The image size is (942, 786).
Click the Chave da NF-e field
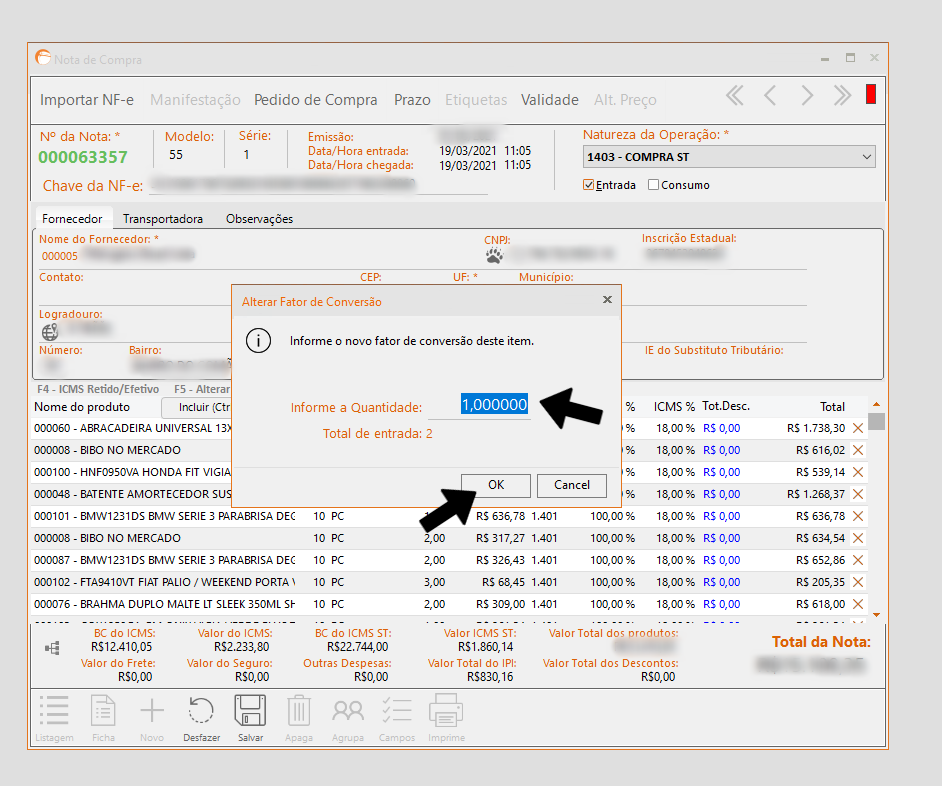[x=318, y=185]
